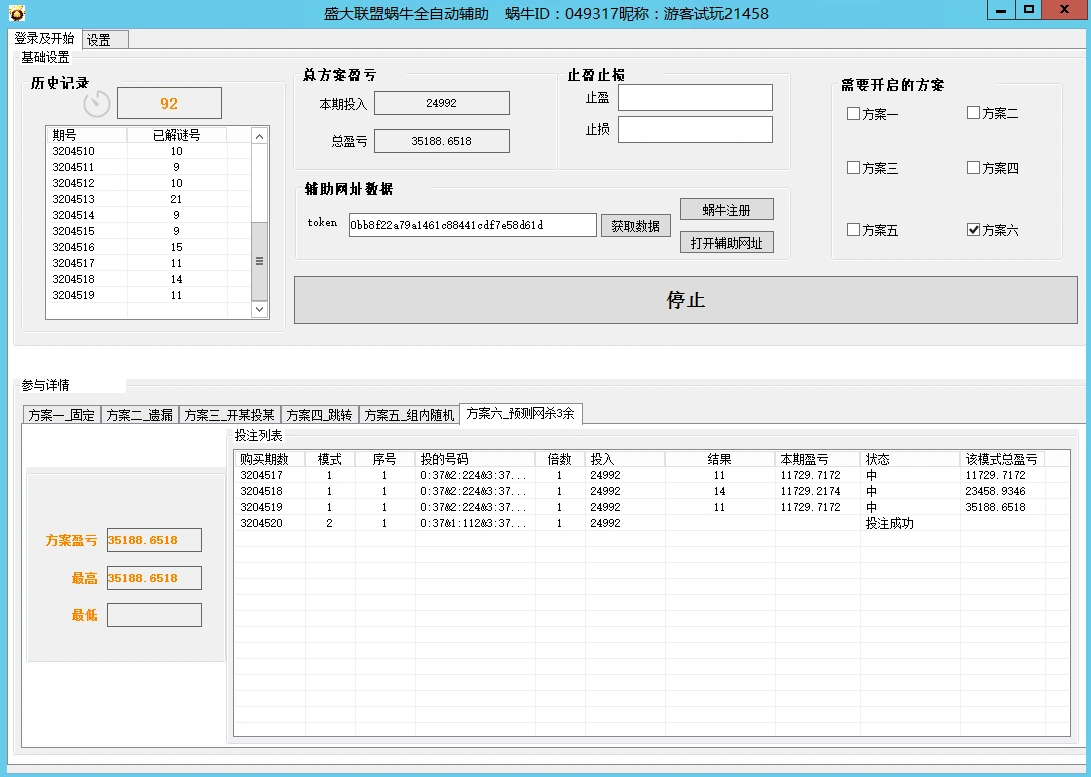
Task: Click the app icon in the title bar
Action: (16, 13)
